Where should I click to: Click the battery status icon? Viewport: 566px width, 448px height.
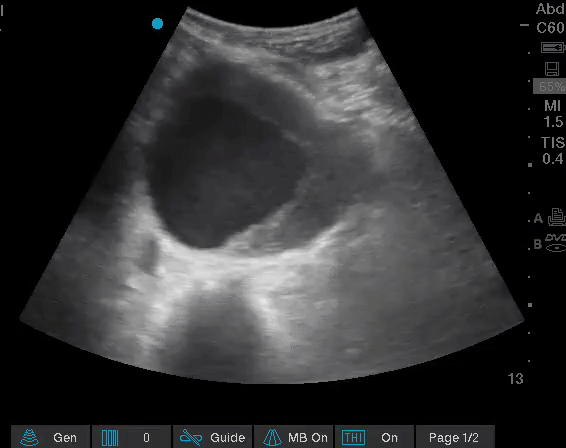coord(553,47)
